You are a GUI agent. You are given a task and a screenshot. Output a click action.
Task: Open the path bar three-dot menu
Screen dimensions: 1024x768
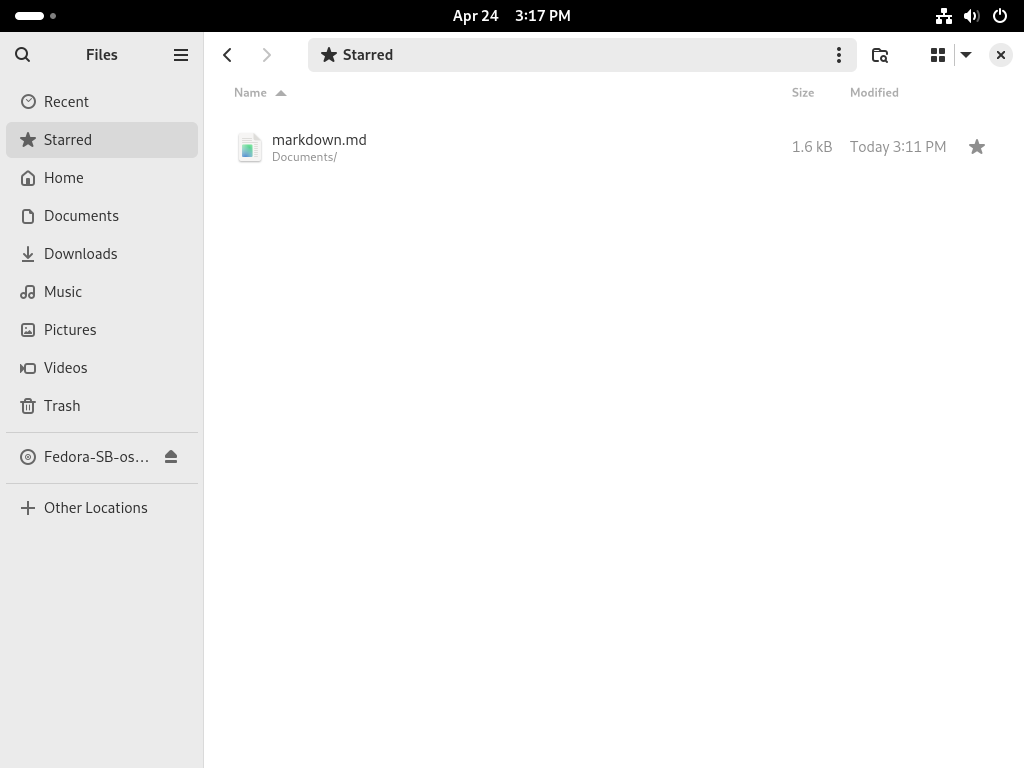pyautogui.click(x=839, y=55)
